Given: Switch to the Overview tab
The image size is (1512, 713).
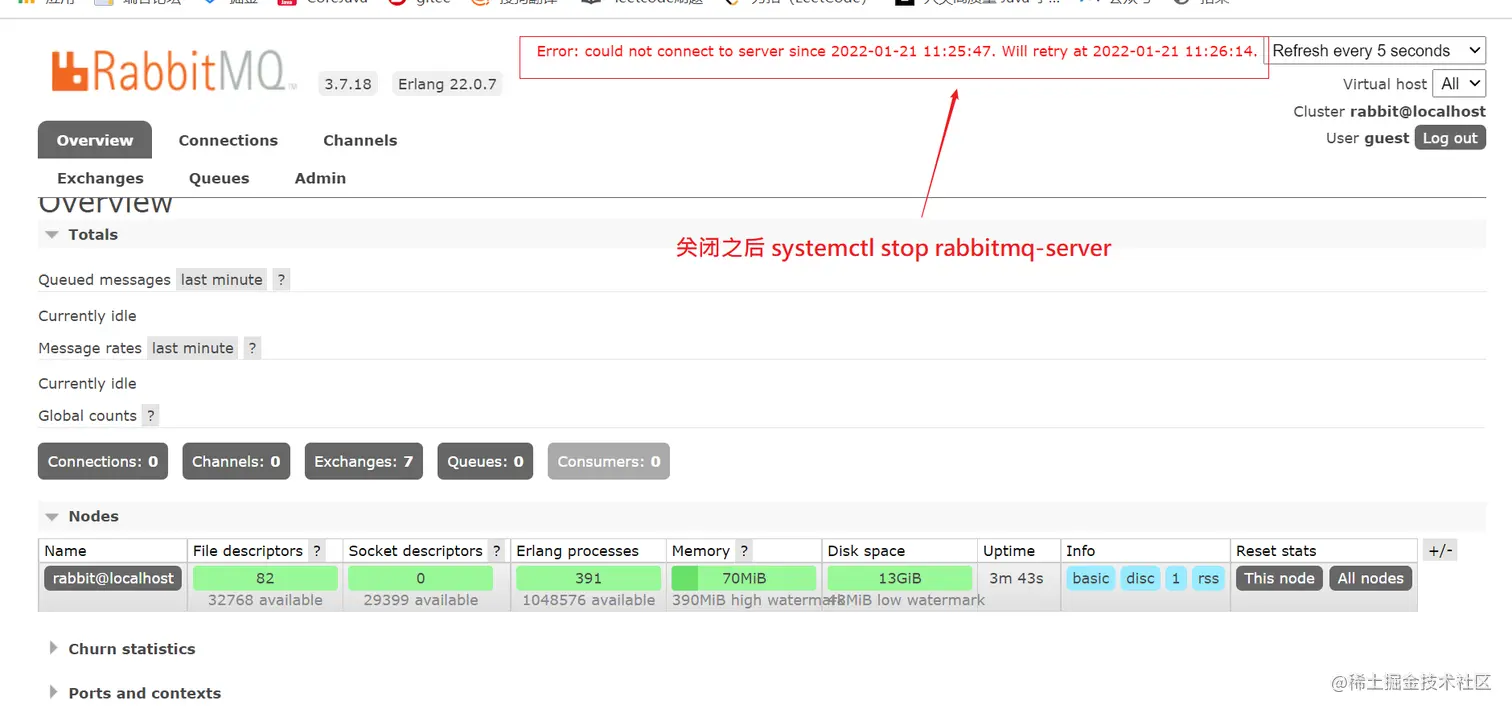Looking at the screenshot, I should coord(95,140).
